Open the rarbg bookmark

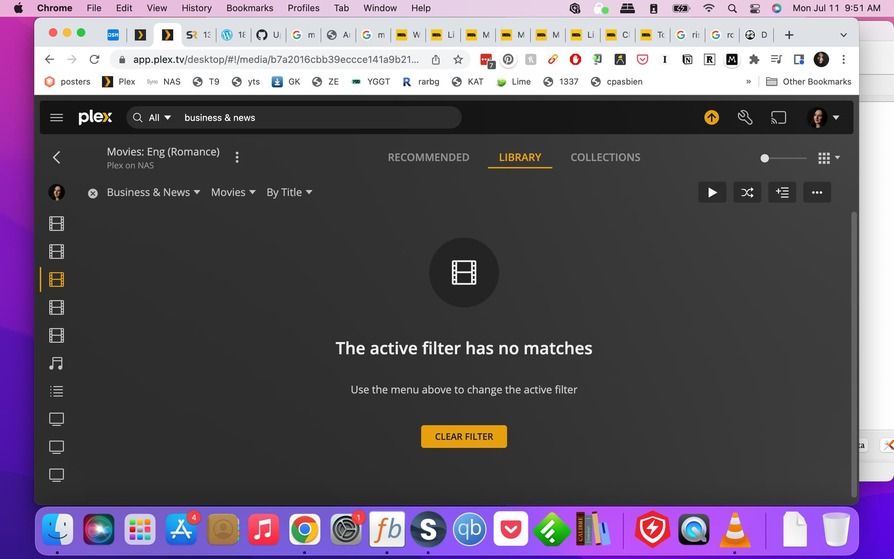tap(421, 82)
